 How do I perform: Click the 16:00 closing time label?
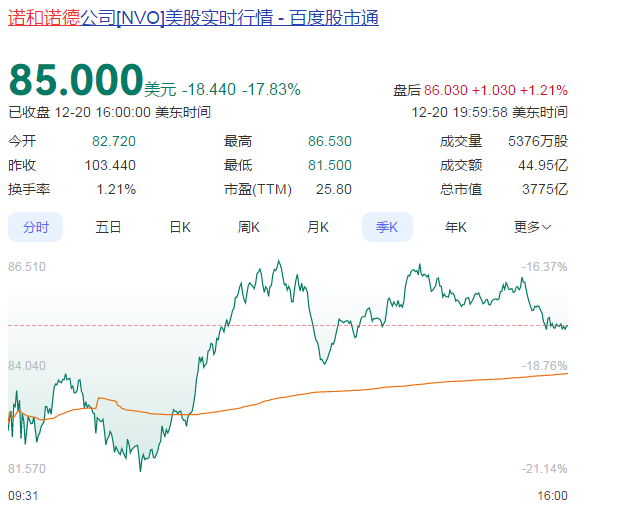552,495
